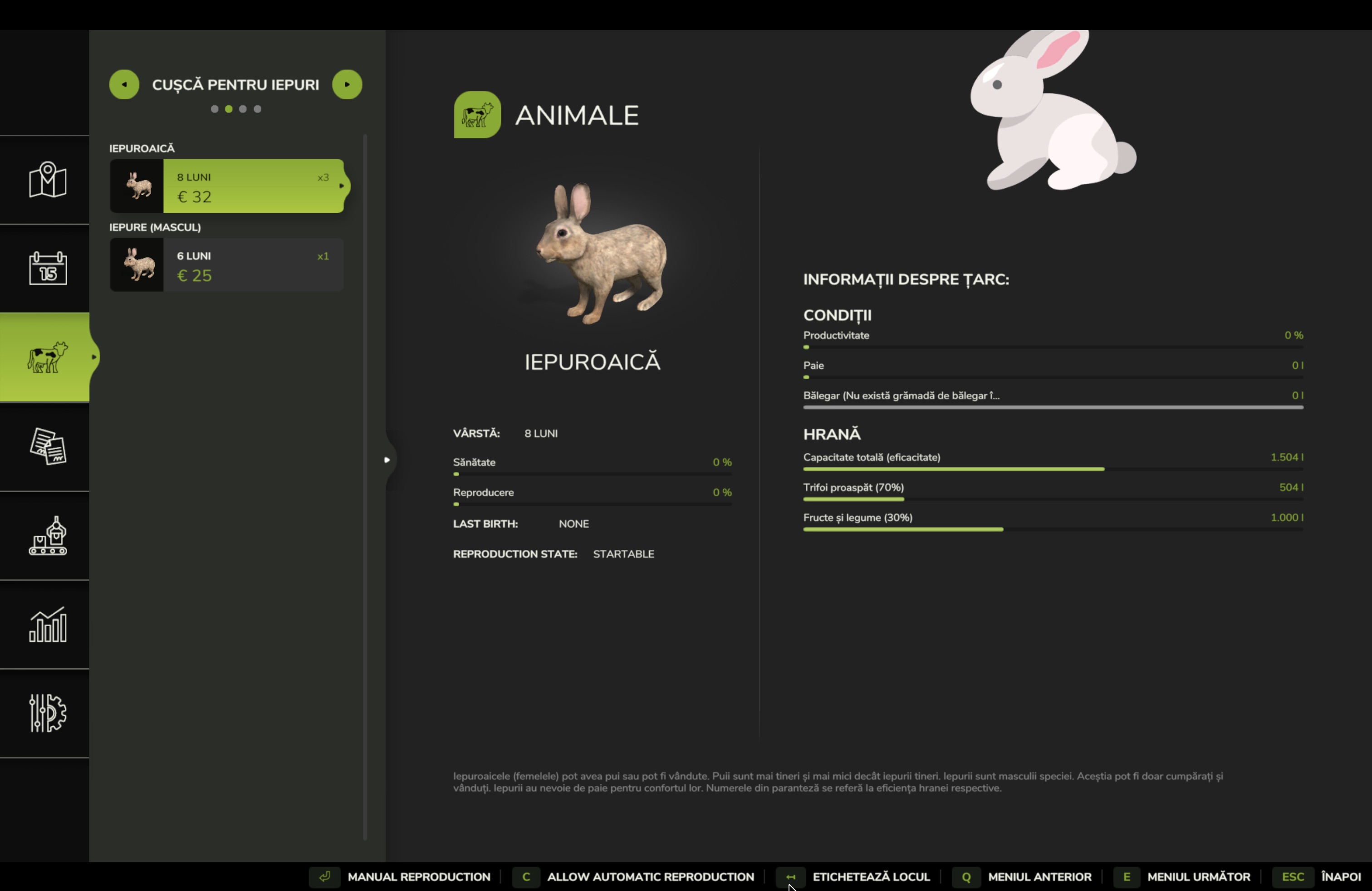Select the fourth page indicator dot
This screenshot has width=1372, height=891.
(258, 109)
